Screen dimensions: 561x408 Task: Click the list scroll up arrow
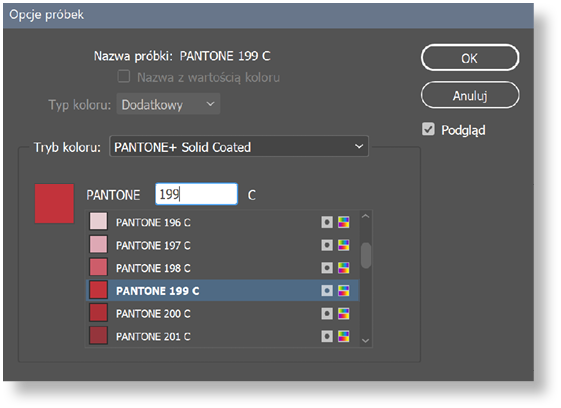coord(365,216)
